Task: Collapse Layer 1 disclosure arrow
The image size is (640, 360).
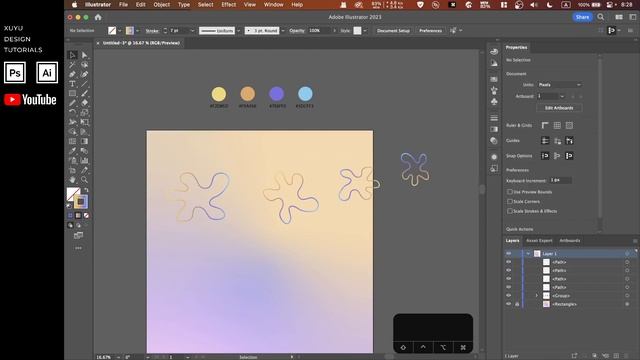Action: click(x=528, y=253)
